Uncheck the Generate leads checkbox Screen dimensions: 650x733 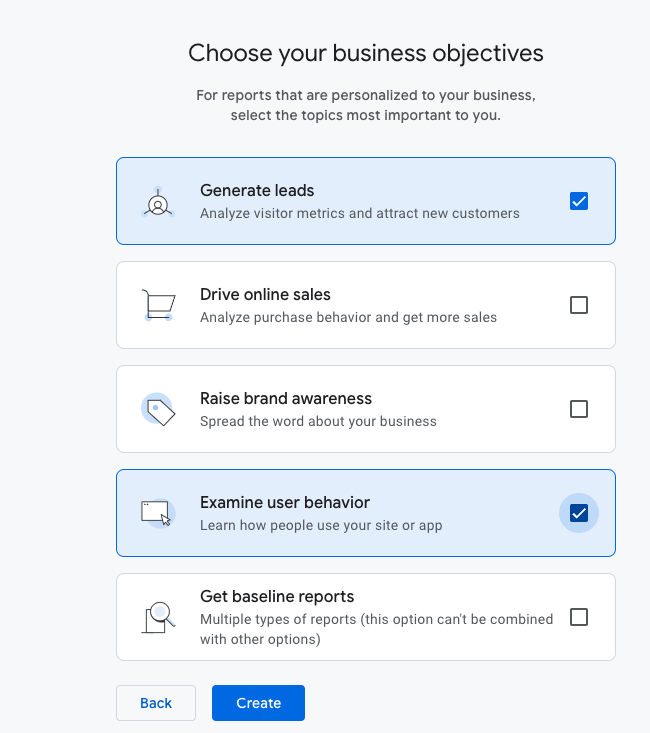579,201
